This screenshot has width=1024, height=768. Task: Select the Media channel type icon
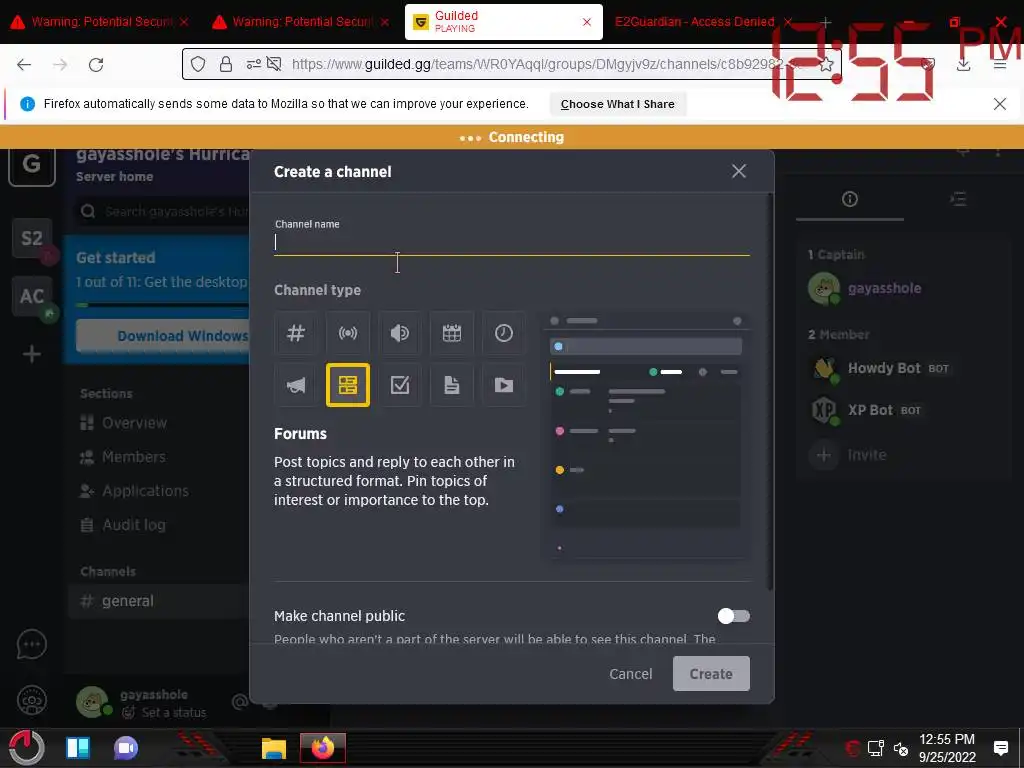coord(504,385)
